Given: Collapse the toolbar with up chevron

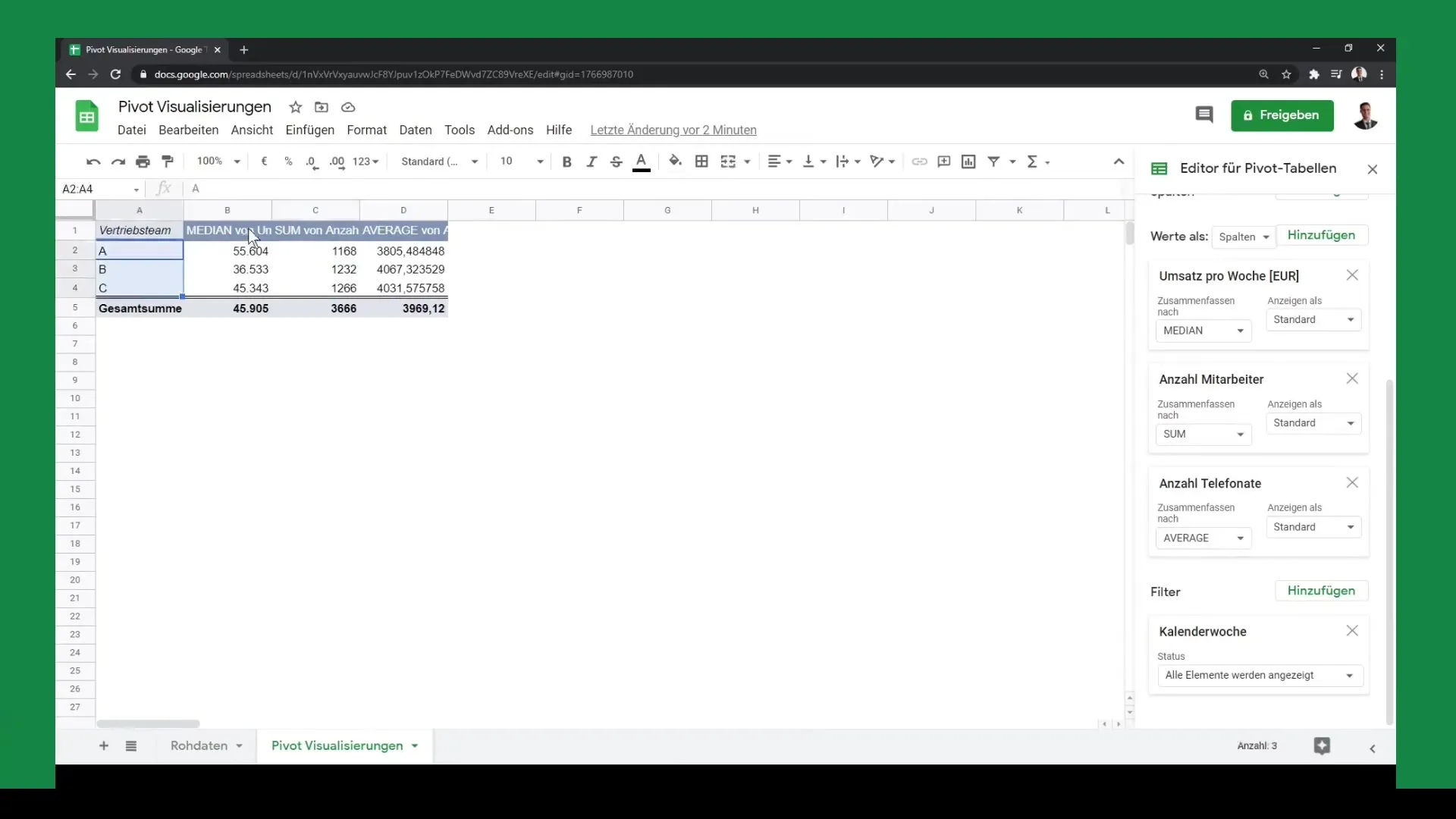Looking at the screenshot, I should 1119,162.
